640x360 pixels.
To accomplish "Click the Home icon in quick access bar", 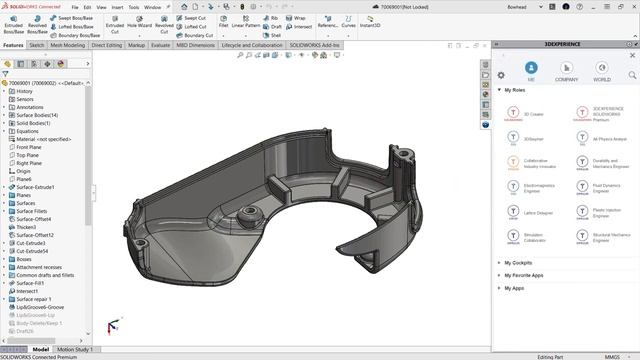I will pos(184,7).
